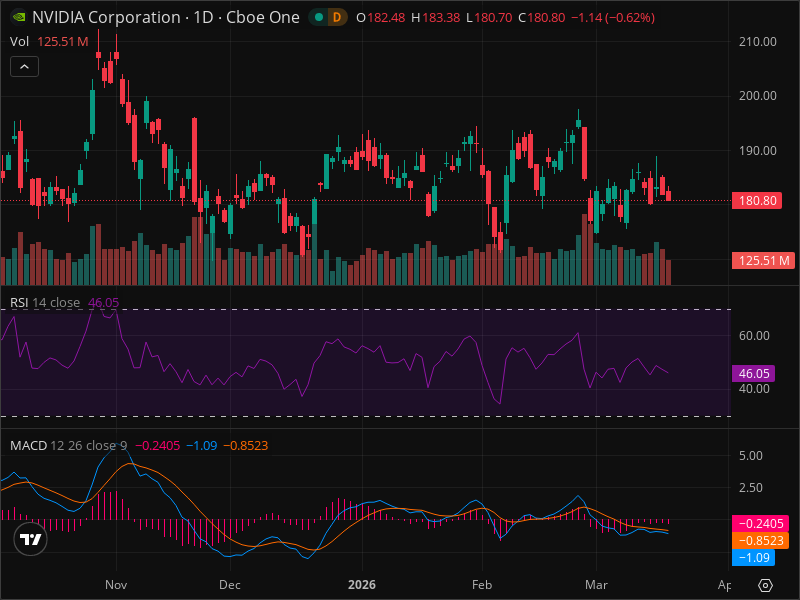Click the green market status dot

[319, 17]
